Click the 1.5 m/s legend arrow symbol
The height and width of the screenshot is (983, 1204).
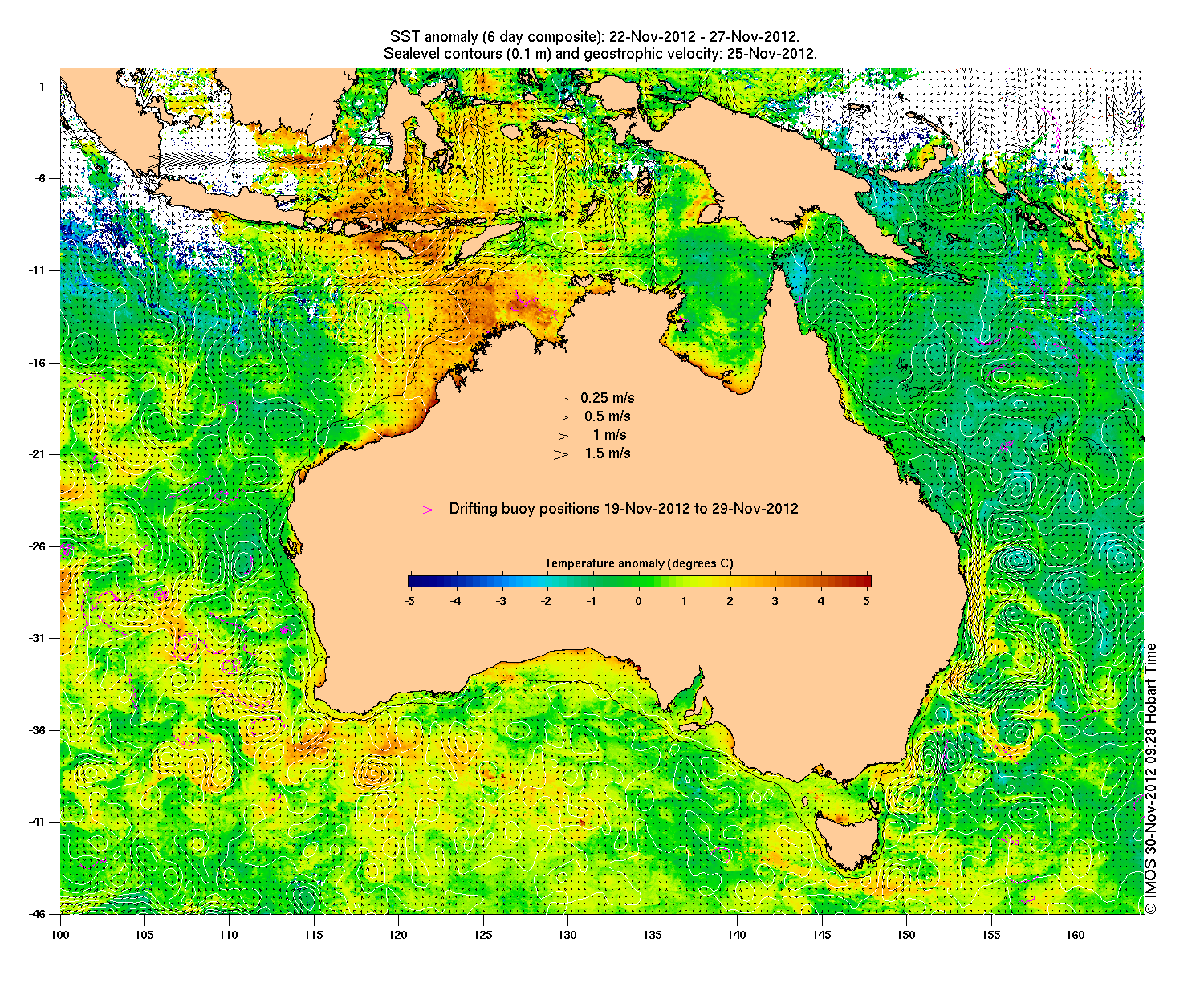561,454
